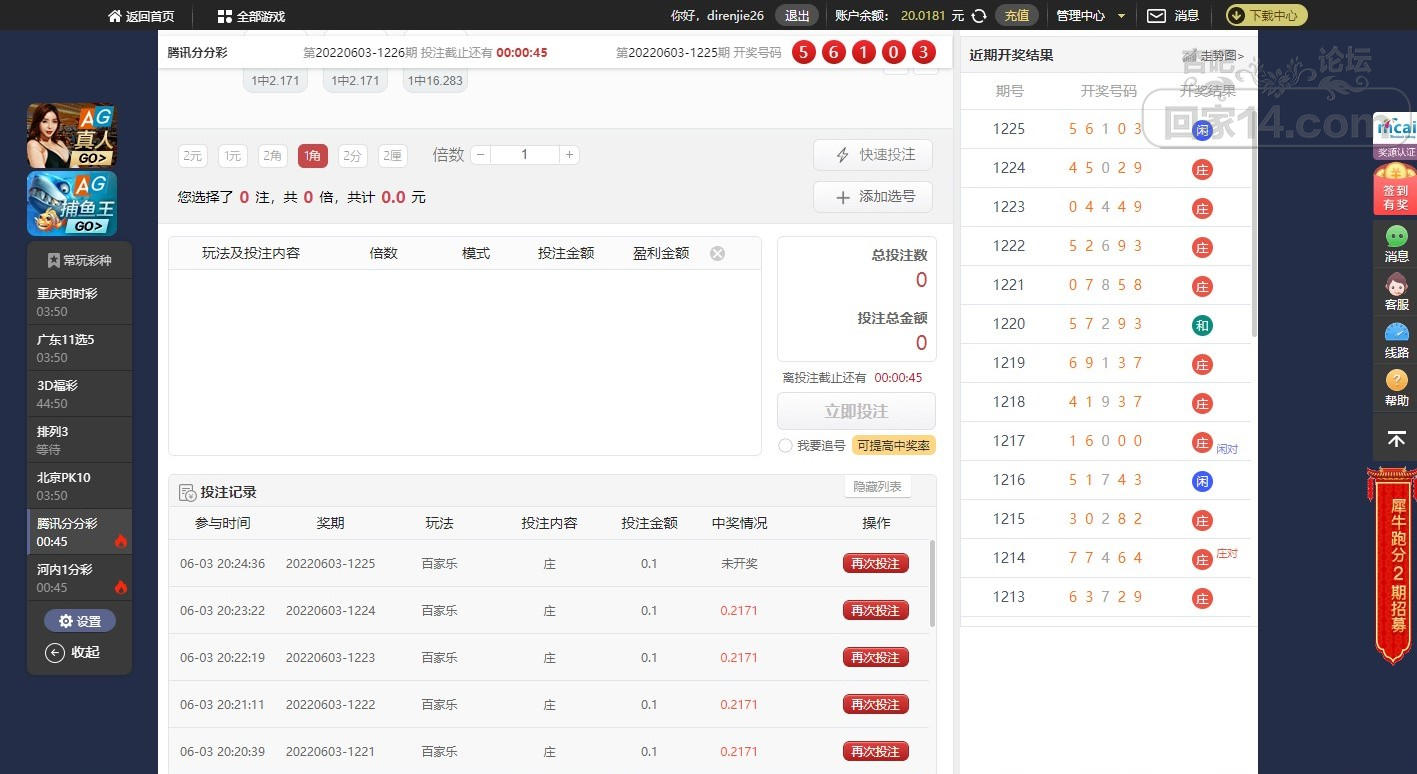Select the 2分 unit mode
Viewport: 1417px width, 774px height.
pyautogui.click(x=352, y=156)
